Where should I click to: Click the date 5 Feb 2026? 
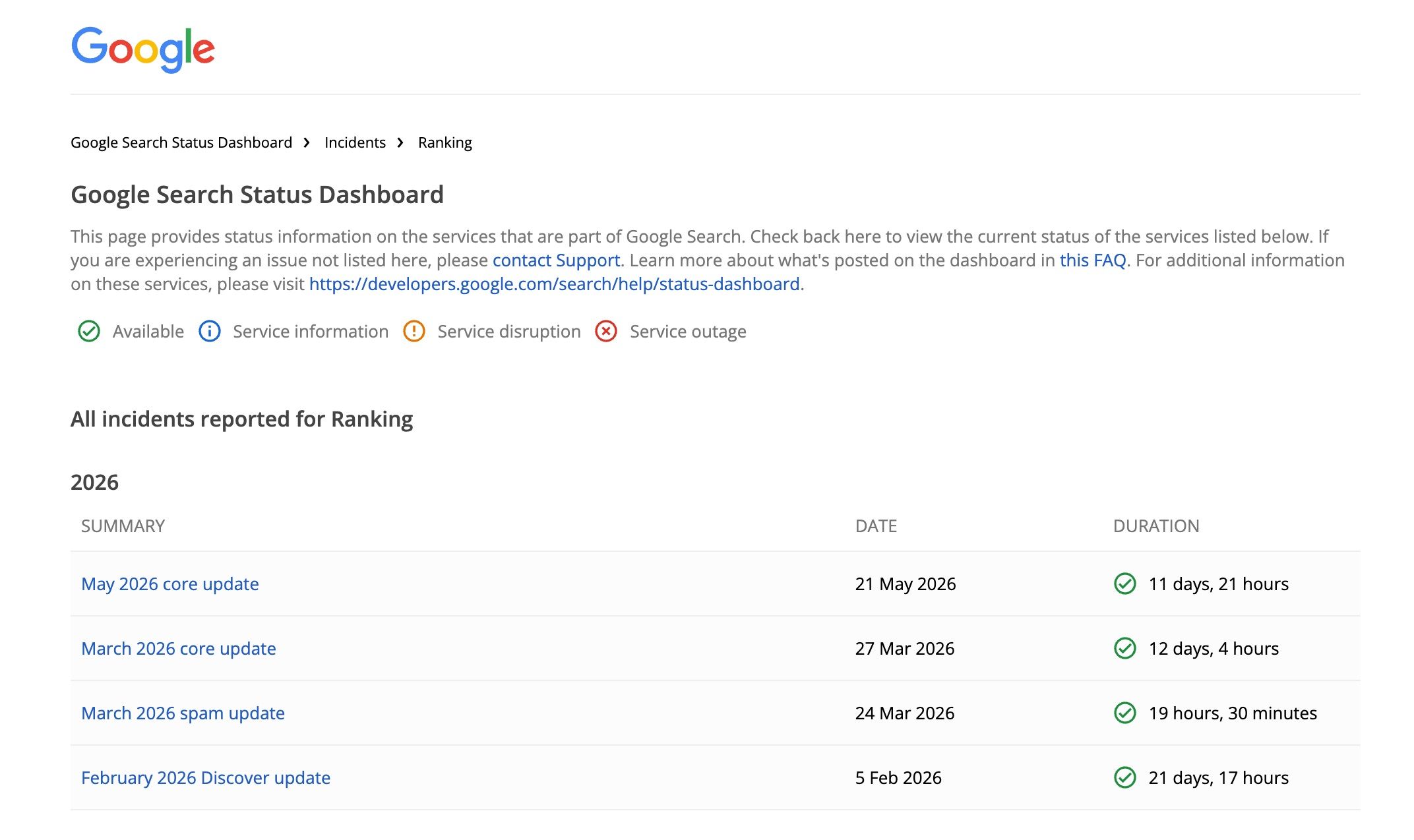(898, 777)
